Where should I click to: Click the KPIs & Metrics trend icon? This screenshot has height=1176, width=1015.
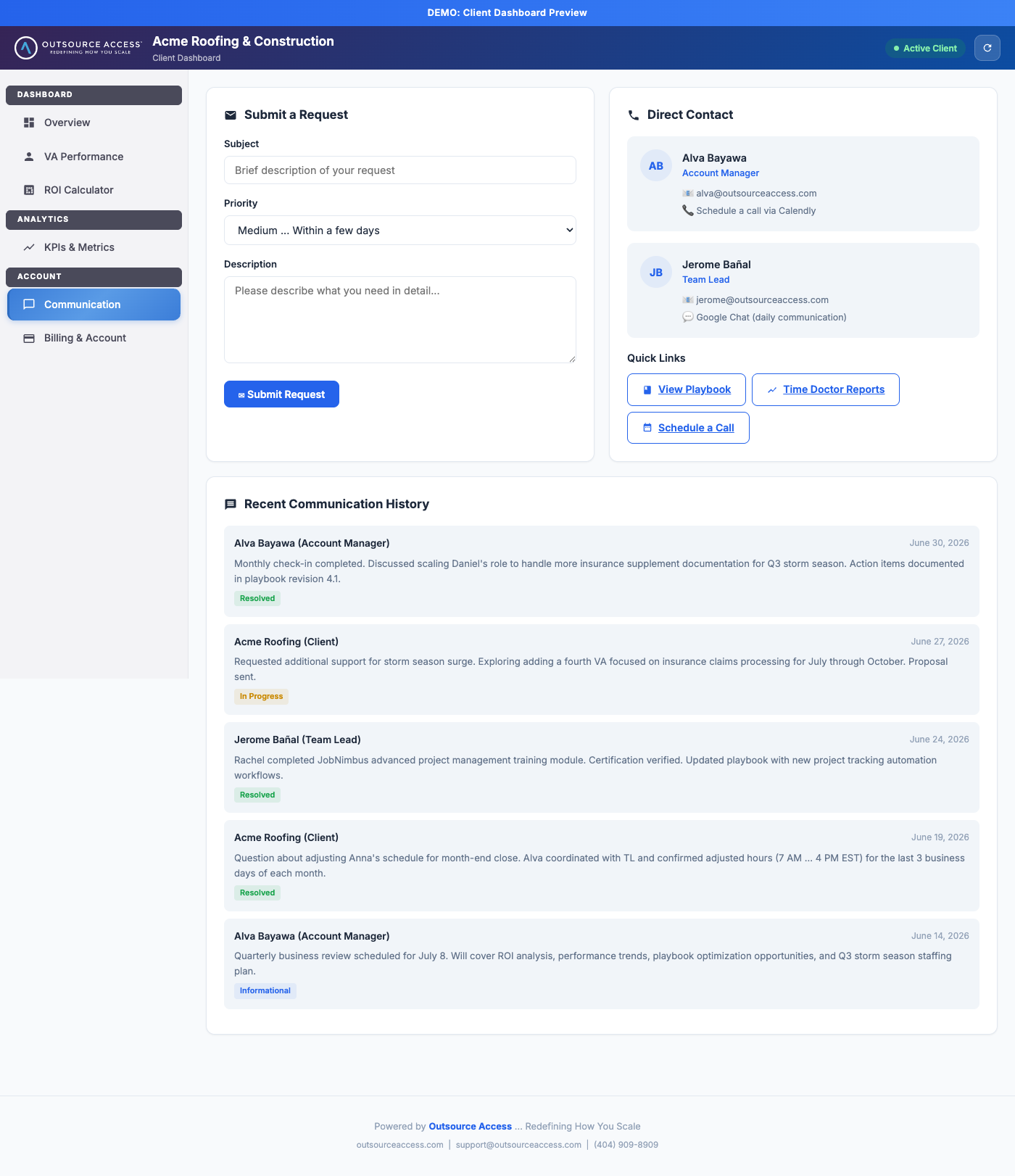pyautogui.click(x=29, y=247)
